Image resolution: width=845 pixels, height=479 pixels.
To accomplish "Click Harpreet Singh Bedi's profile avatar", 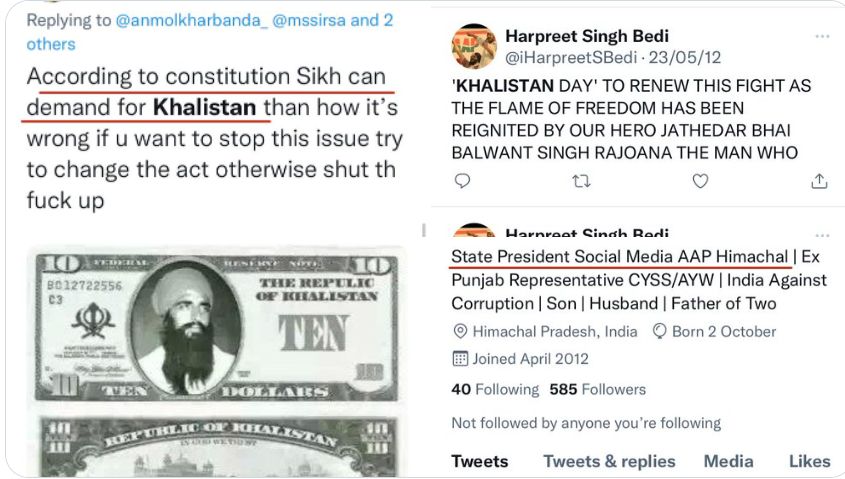I will coord(474,46).
